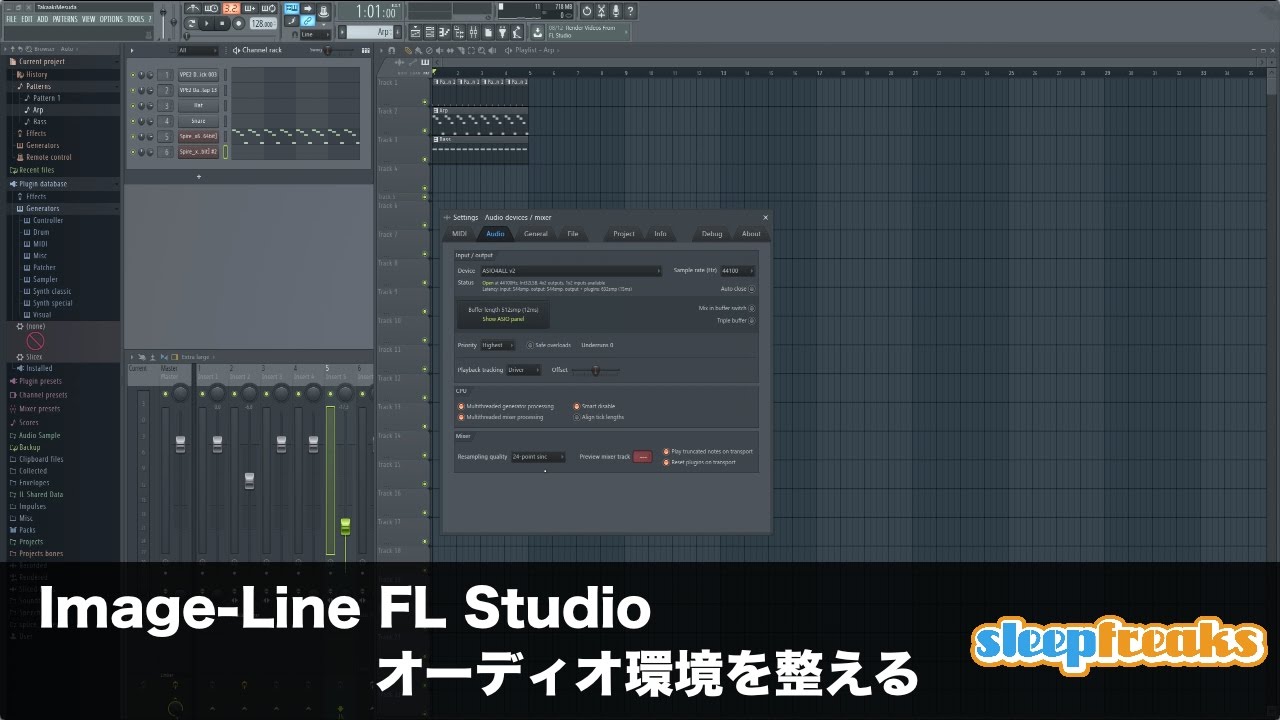Switch to the Project settings tab

click(x=624, y=234)
